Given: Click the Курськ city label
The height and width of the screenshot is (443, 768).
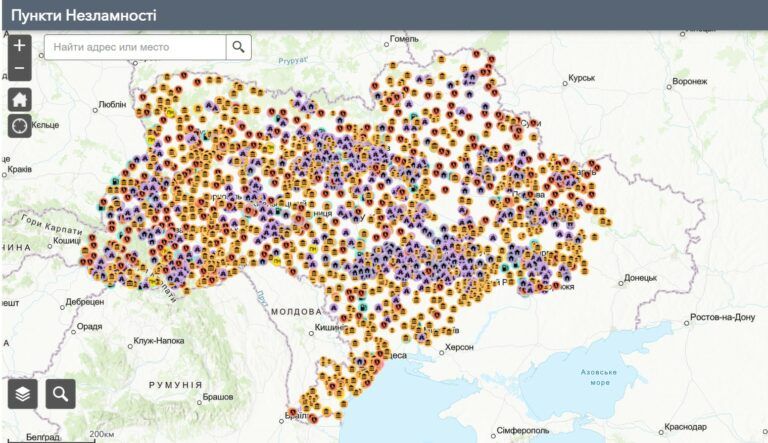Looking at the screenshot, I should coord(581,78).
